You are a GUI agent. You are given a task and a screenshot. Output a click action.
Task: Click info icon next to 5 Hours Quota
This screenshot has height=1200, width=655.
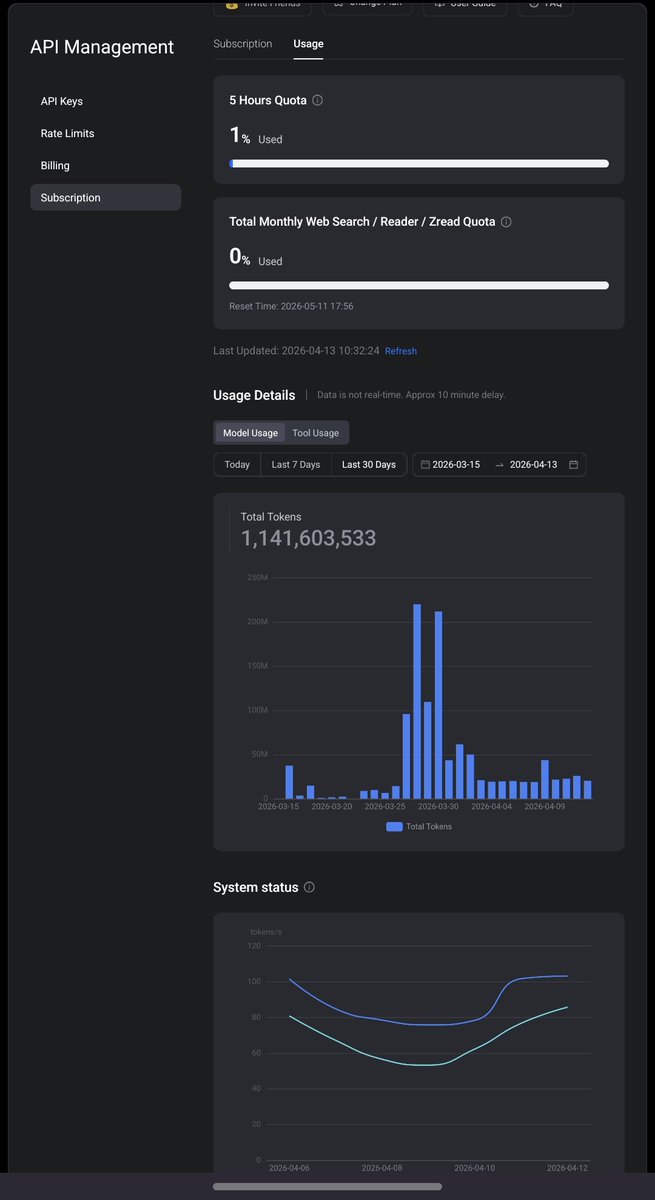coord(318,101)
